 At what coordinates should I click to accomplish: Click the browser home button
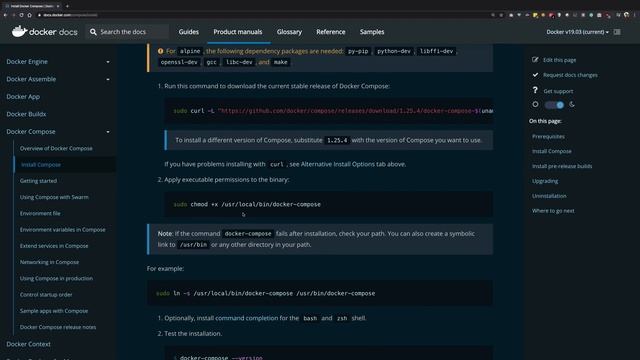click(x=29, y=15)
